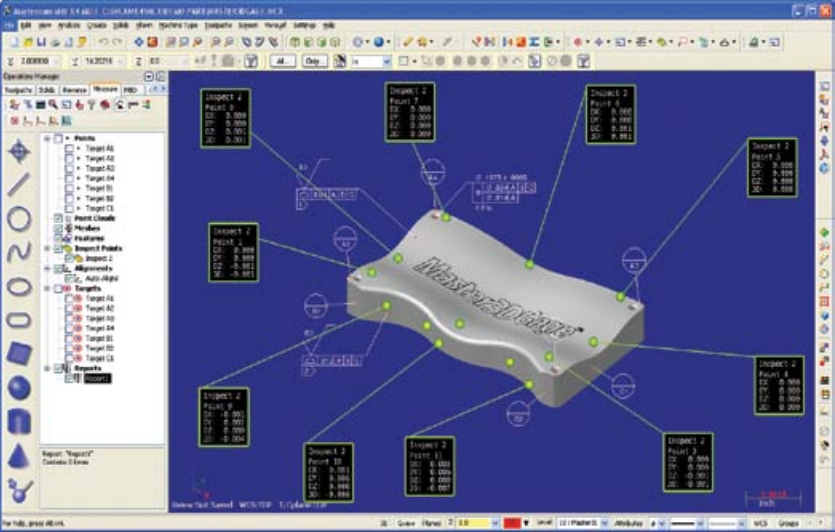Click the save disk icon in toolbar
The height and width of the screenshot is (532, 835).
42,42
